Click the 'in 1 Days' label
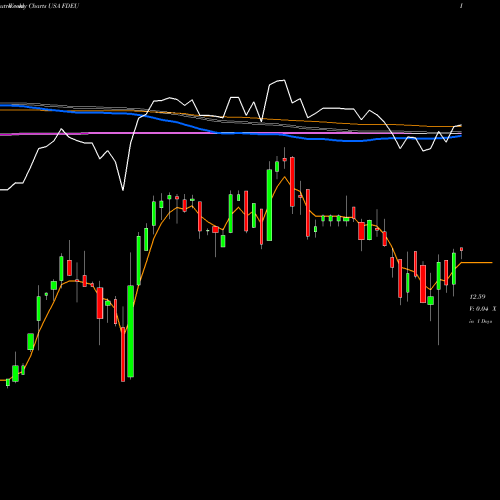This screenshot has width=500, height=500. [481, 321]
